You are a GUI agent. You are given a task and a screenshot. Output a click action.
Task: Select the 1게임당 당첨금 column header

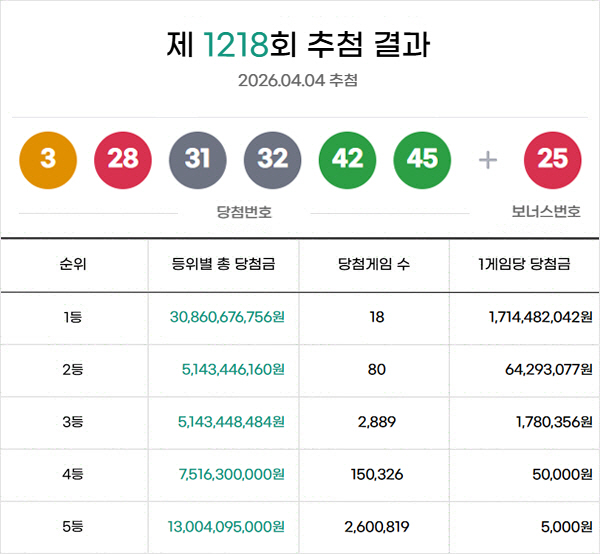[x=524, y=265]
